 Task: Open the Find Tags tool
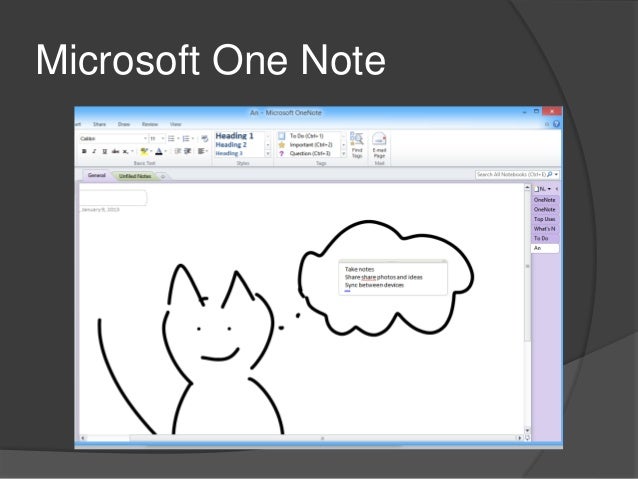pos(357,145)
